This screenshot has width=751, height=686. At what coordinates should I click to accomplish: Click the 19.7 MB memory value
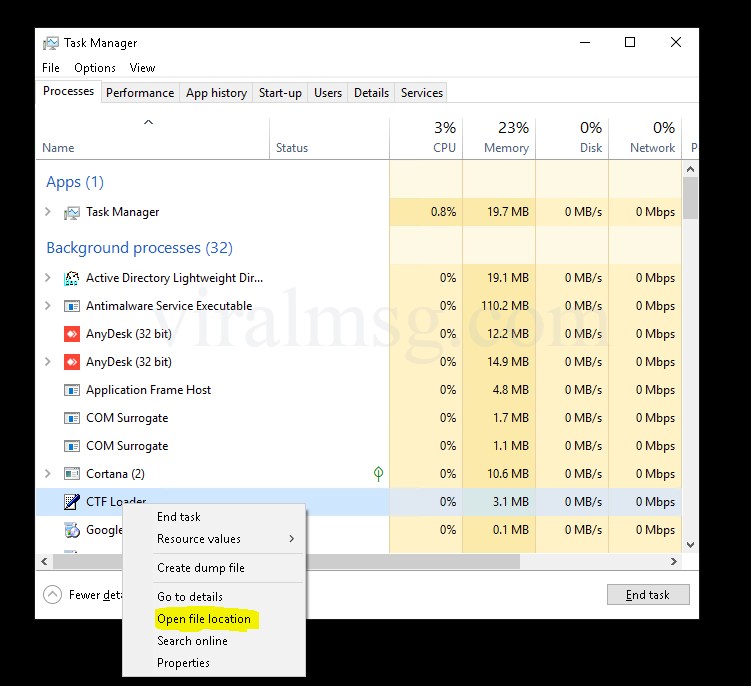[x=508, y=212]
